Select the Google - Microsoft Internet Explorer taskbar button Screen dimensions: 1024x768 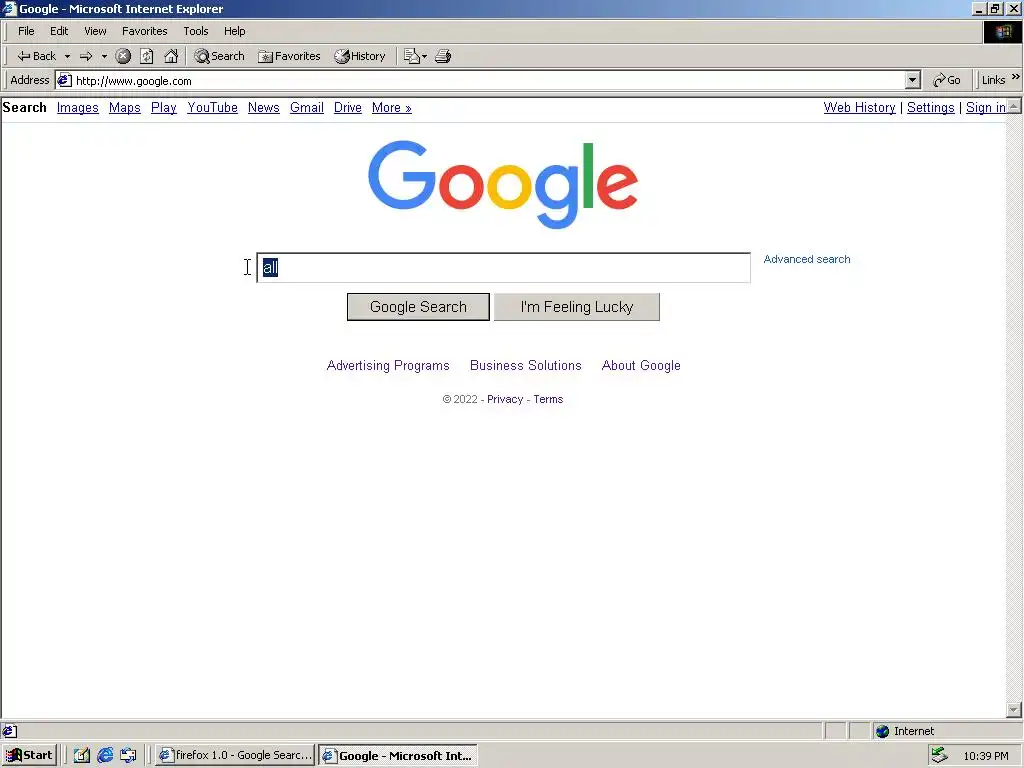398,756
